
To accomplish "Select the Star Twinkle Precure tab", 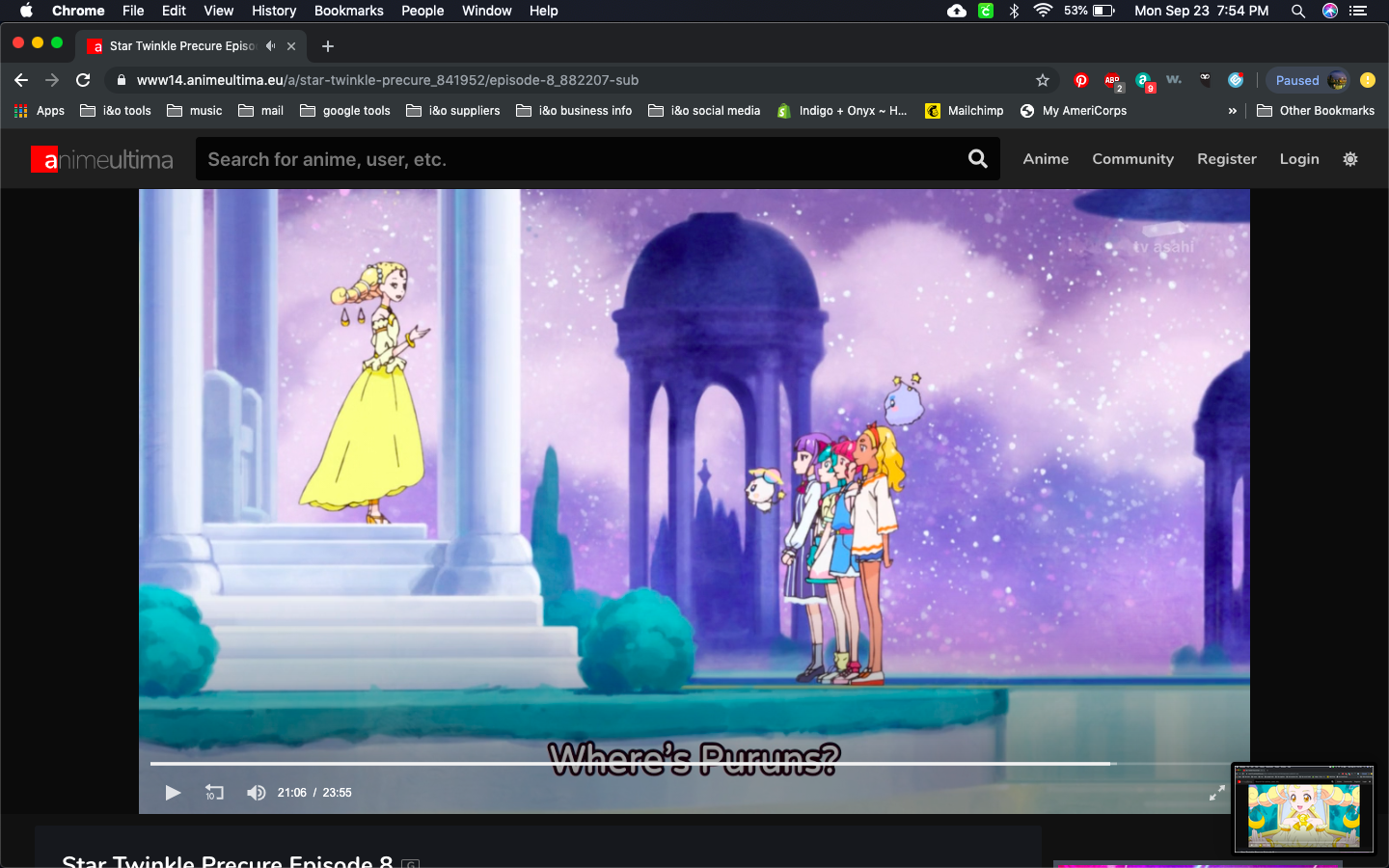I will click(x=191, y=45).
